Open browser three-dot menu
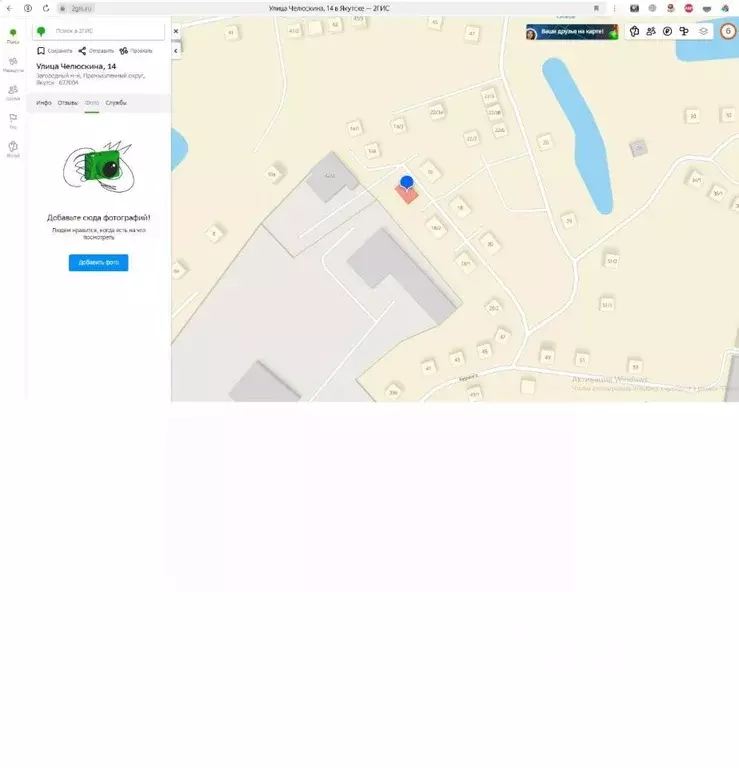 [x=615, y=8]
